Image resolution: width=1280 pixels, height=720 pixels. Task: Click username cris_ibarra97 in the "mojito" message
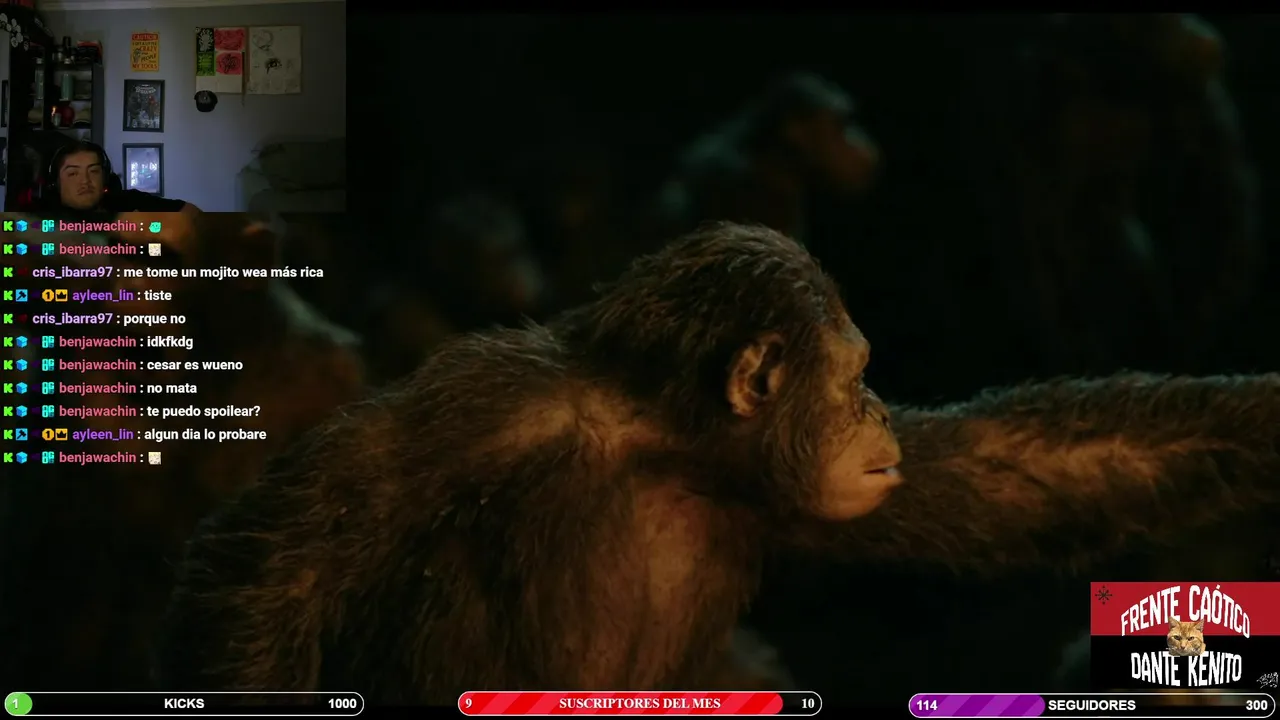72,272
